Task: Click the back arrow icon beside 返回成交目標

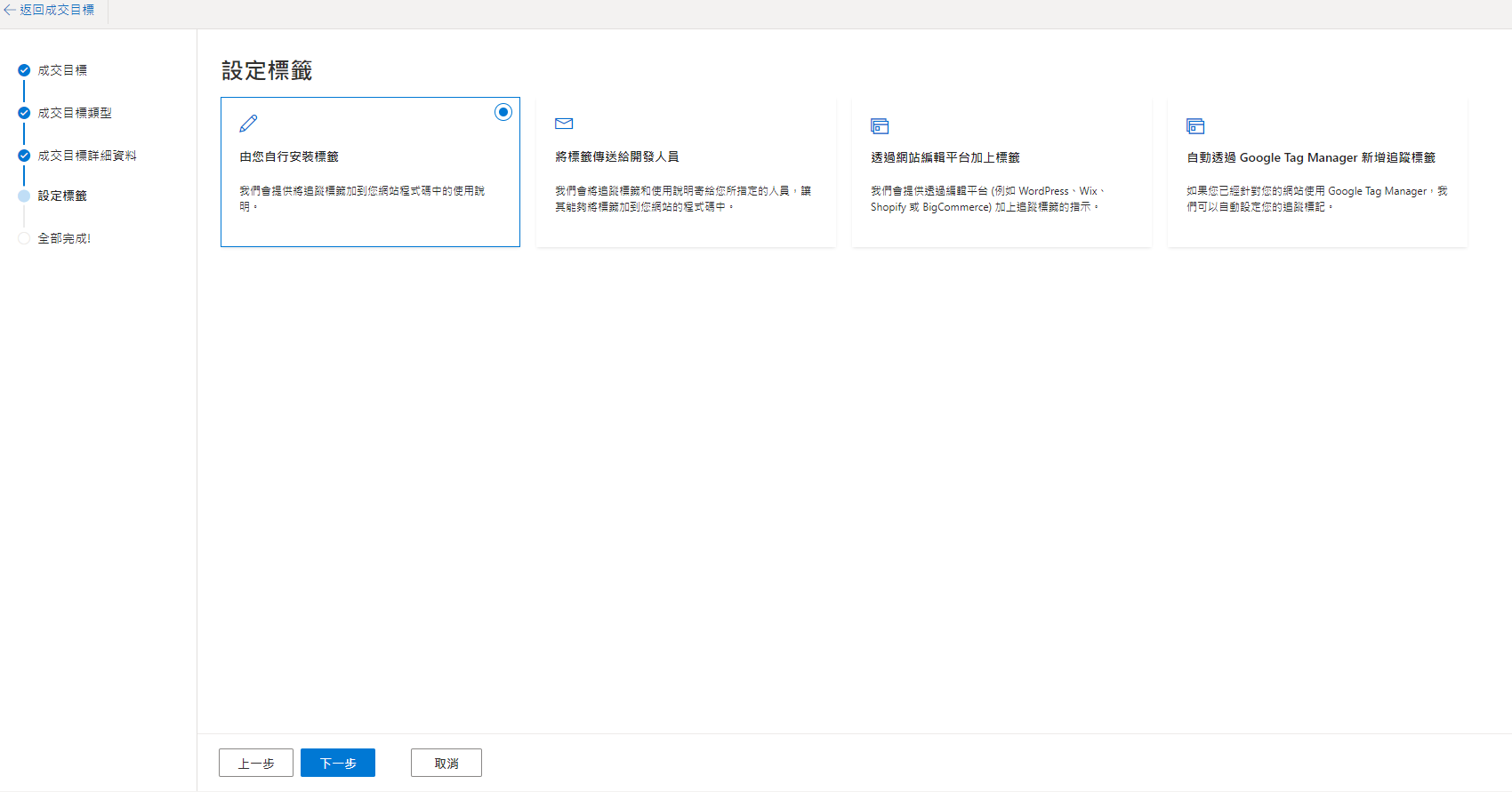Action: point(10,10)
